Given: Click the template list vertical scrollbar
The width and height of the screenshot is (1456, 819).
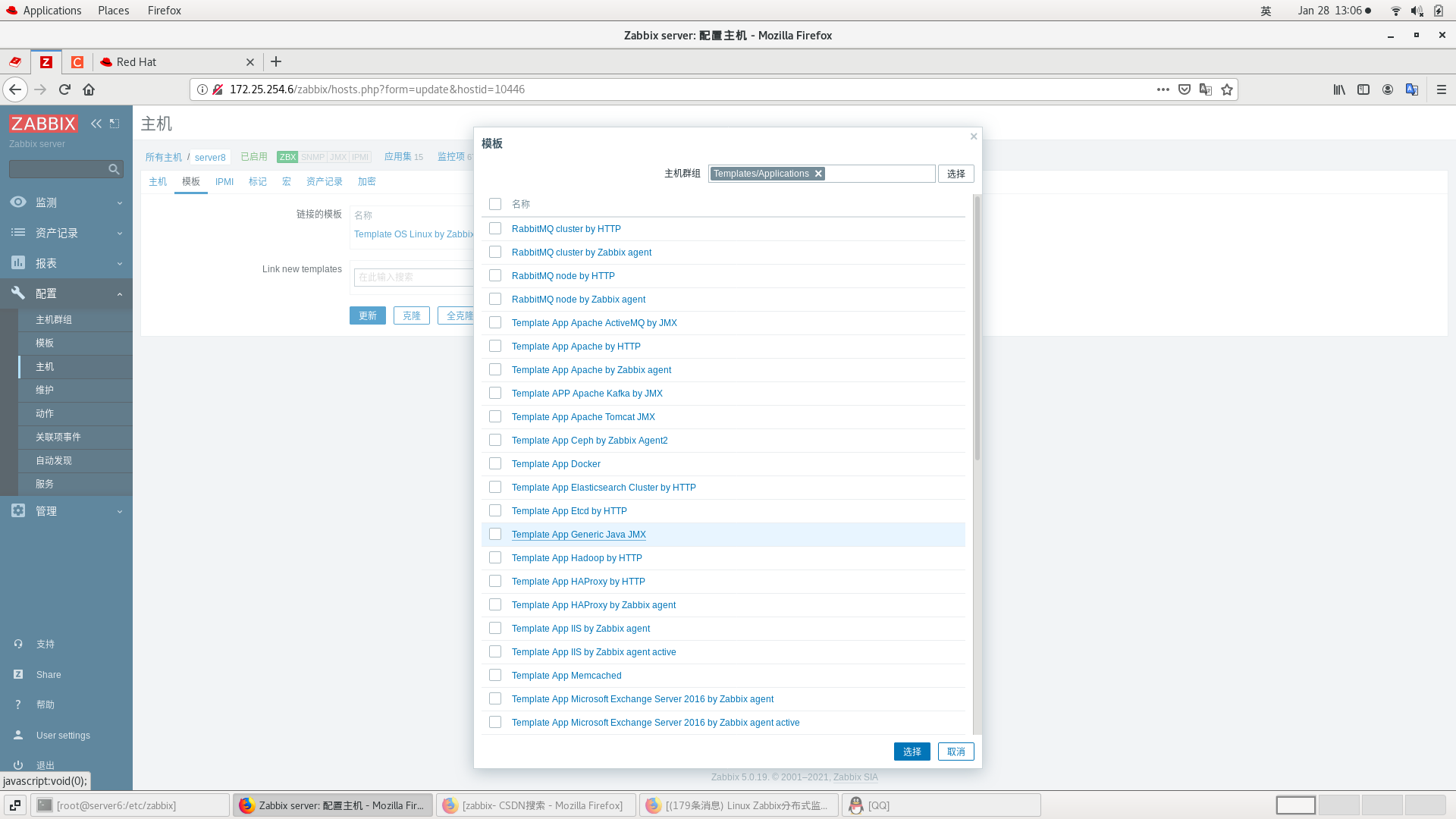Looking at the screenshot, I should (x=977, y=328).
